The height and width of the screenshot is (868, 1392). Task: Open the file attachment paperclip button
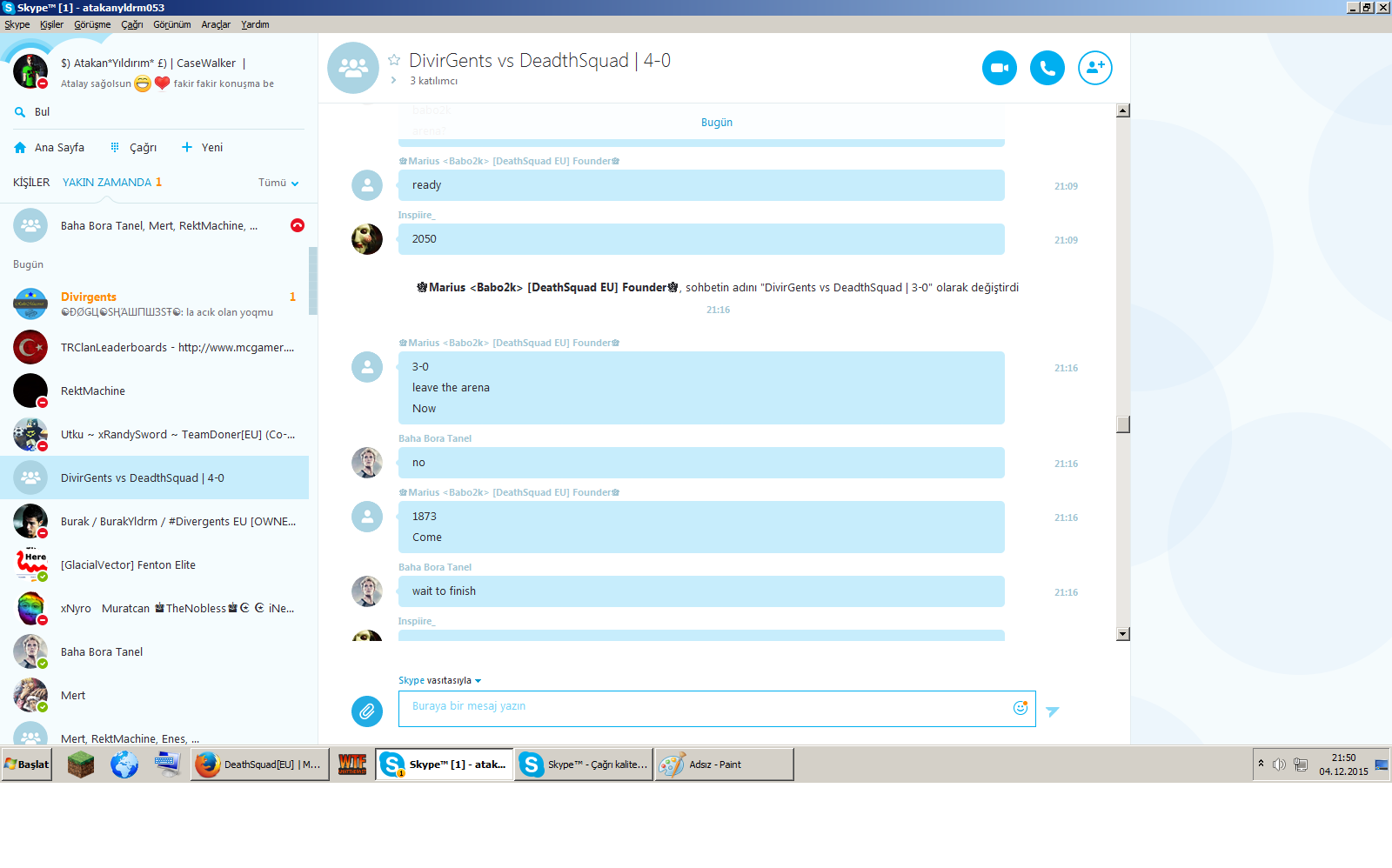click(367, 711)
